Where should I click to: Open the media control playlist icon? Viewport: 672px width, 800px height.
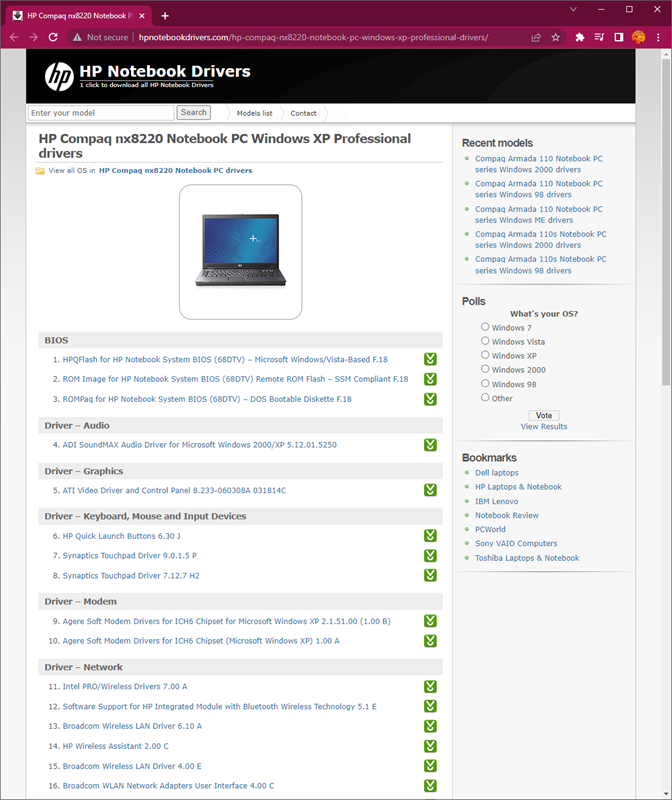click(x=599, y=37)
